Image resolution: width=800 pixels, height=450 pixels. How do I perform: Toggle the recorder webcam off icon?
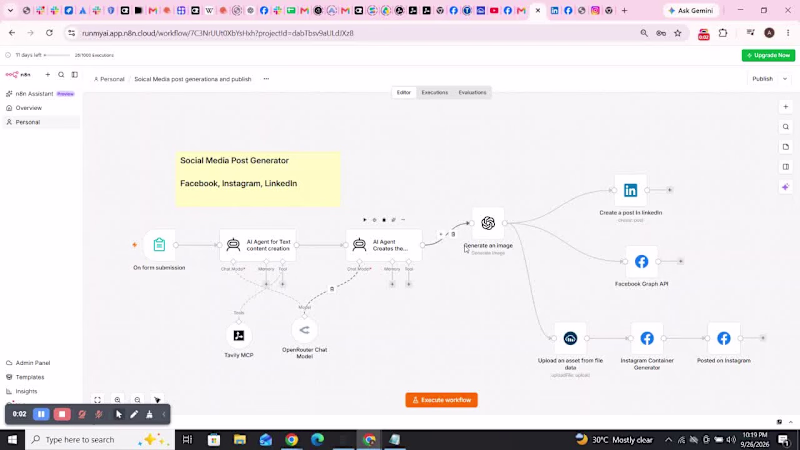coord(82,414)
